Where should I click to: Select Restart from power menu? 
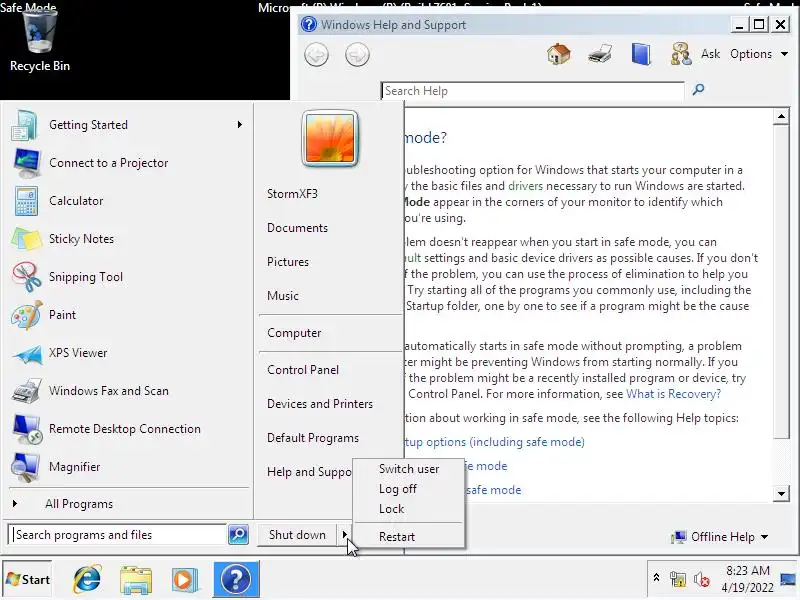(x=409, y=537)
